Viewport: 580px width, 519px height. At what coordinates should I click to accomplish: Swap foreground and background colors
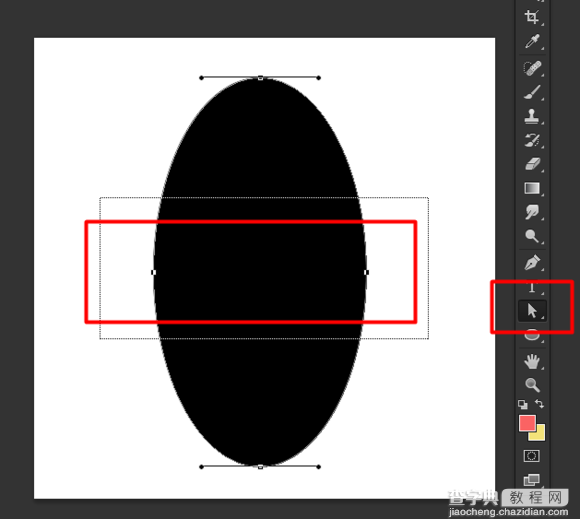pyautogui.click(x=540, y=404)
